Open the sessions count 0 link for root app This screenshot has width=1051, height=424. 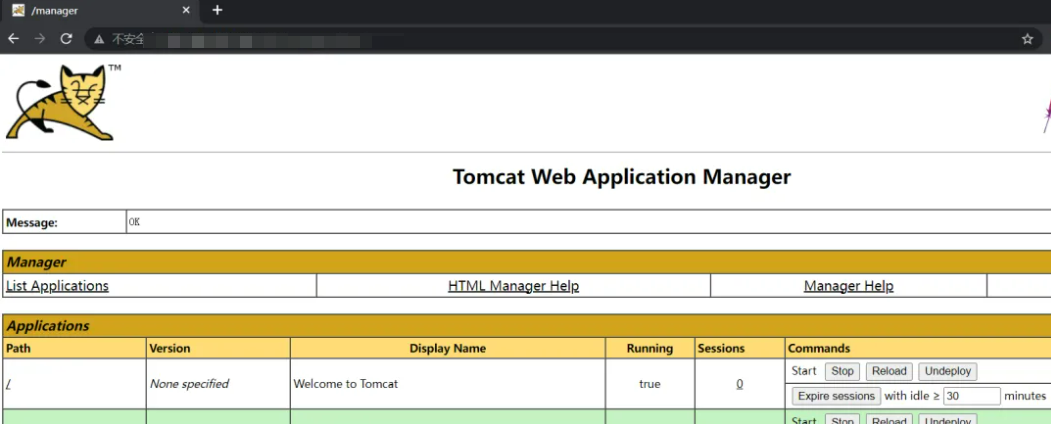coord(739,384)
